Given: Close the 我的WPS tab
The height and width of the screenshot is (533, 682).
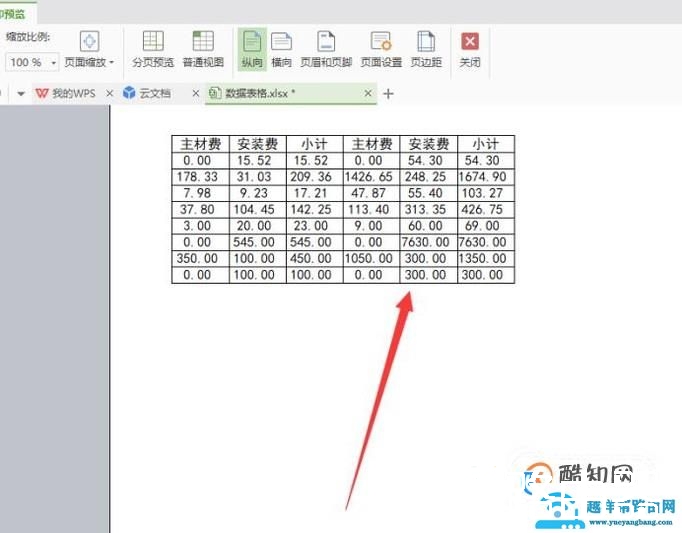Looking at the screenshot, I should [110, 93].
